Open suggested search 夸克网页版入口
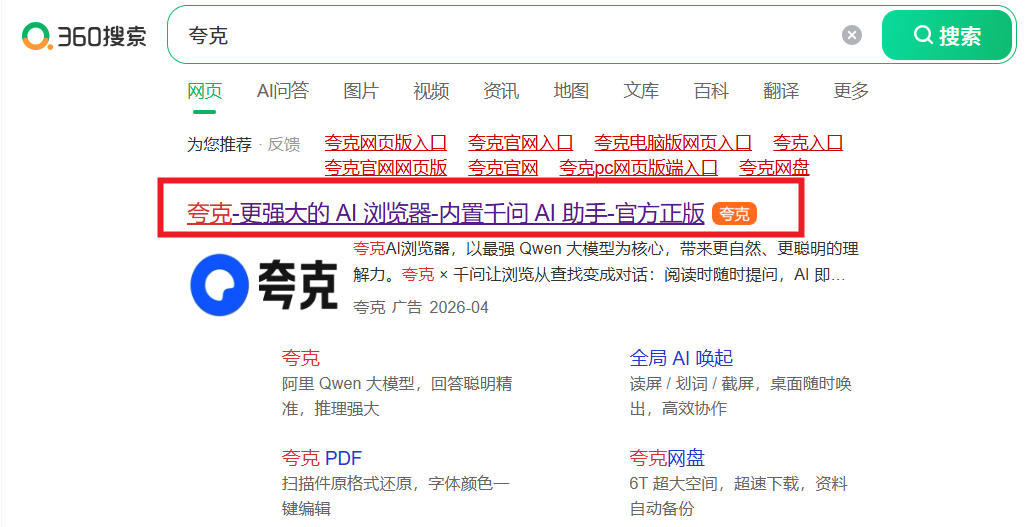1027x527 pixels. tap(385, 143)
